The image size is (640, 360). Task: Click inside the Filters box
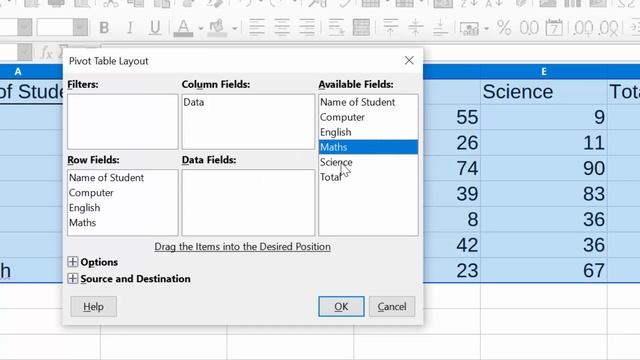123,122
